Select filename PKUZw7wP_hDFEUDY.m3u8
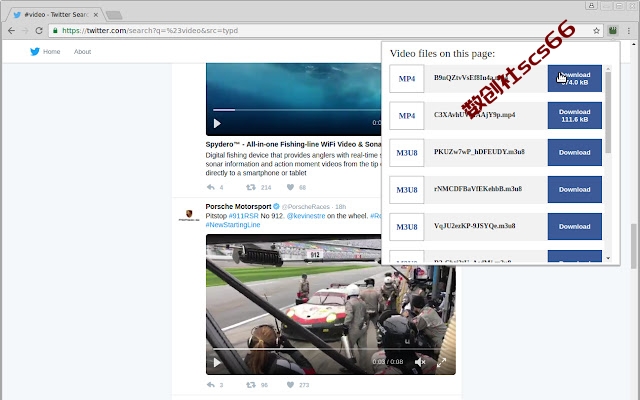Viewport: 640px width, 400px height. click(x=479, y=152)
